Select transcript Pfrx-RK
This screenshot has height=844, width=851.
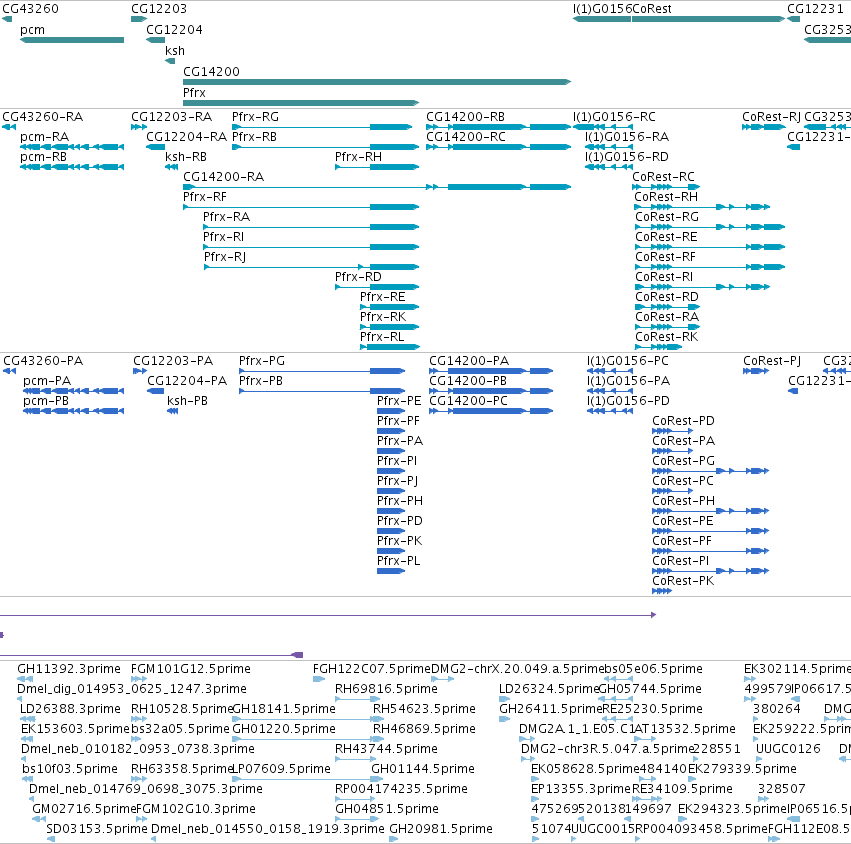390,327
